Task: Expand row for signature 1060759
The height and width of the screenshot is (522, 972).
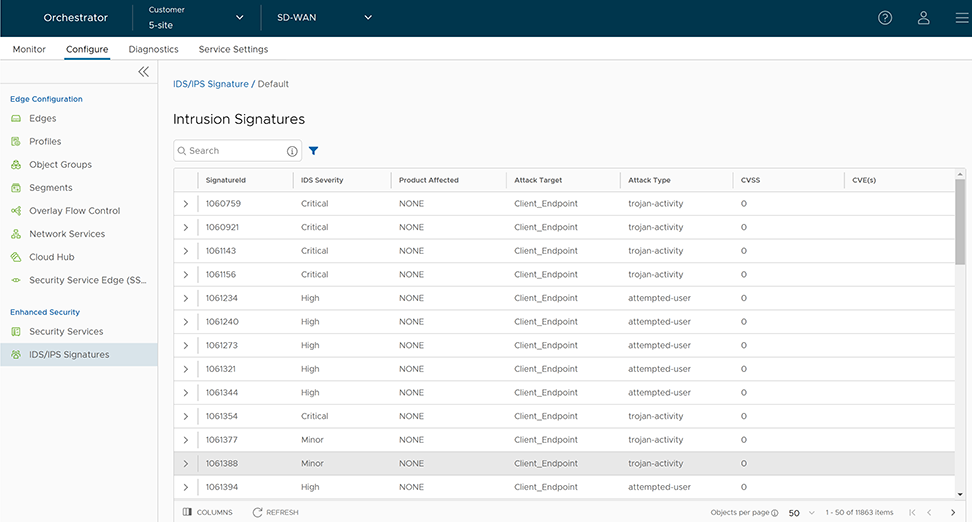Action: [x=186, y=204]
